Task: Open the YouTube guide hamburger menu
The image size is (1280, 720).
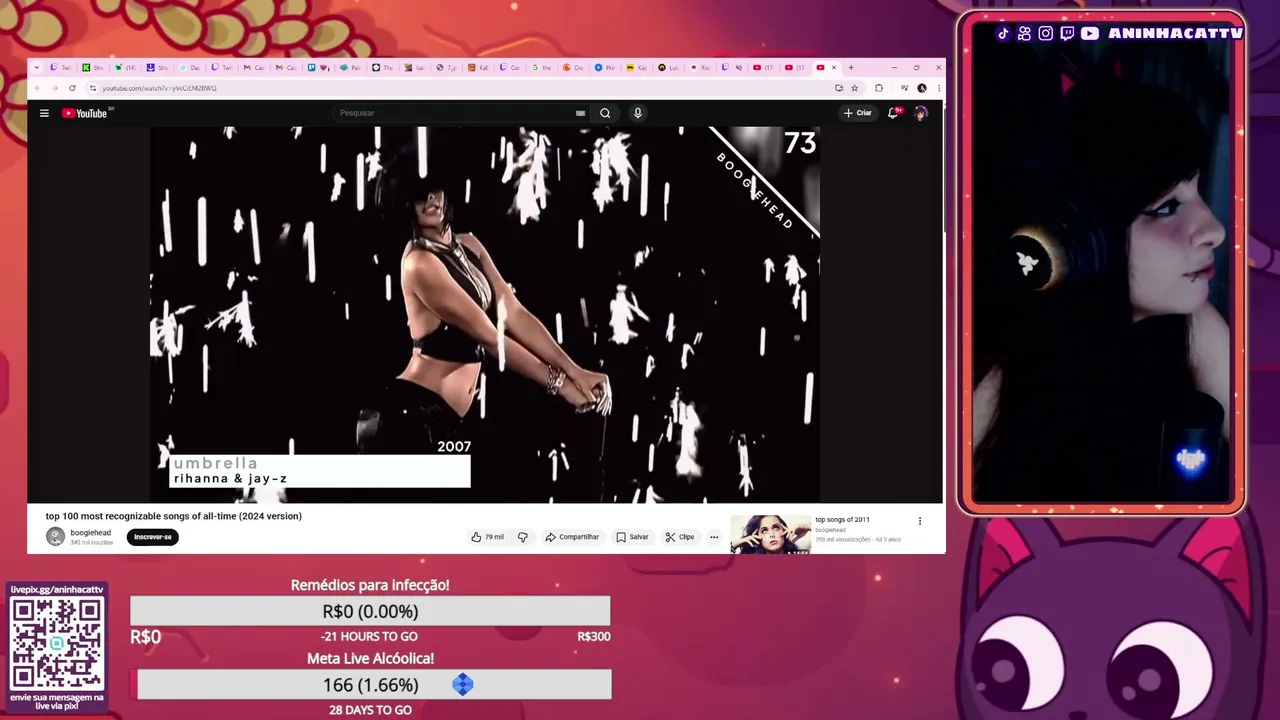Action: [x=44, y=113]
